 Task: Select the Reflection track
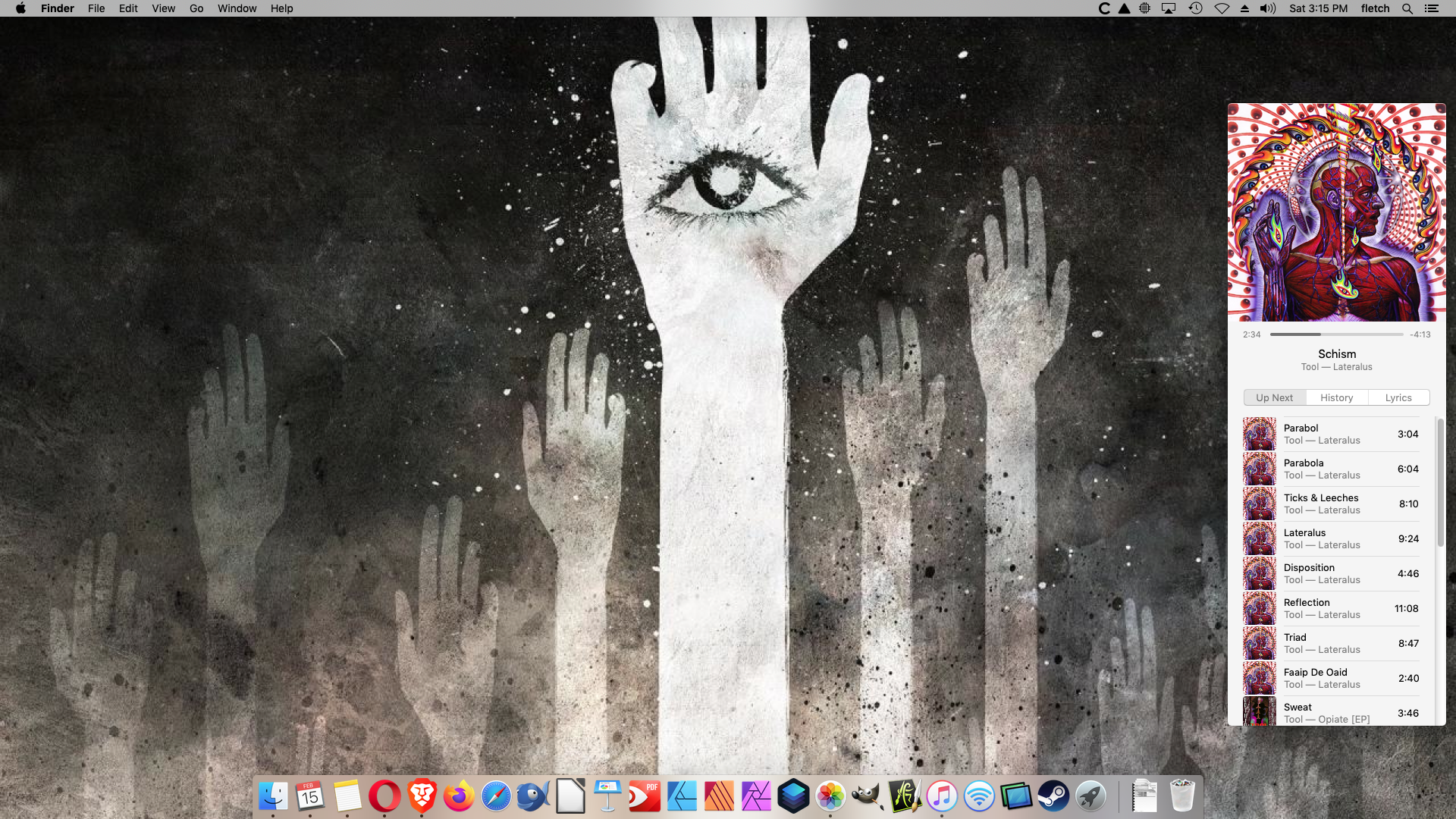tap(1332, 608)
